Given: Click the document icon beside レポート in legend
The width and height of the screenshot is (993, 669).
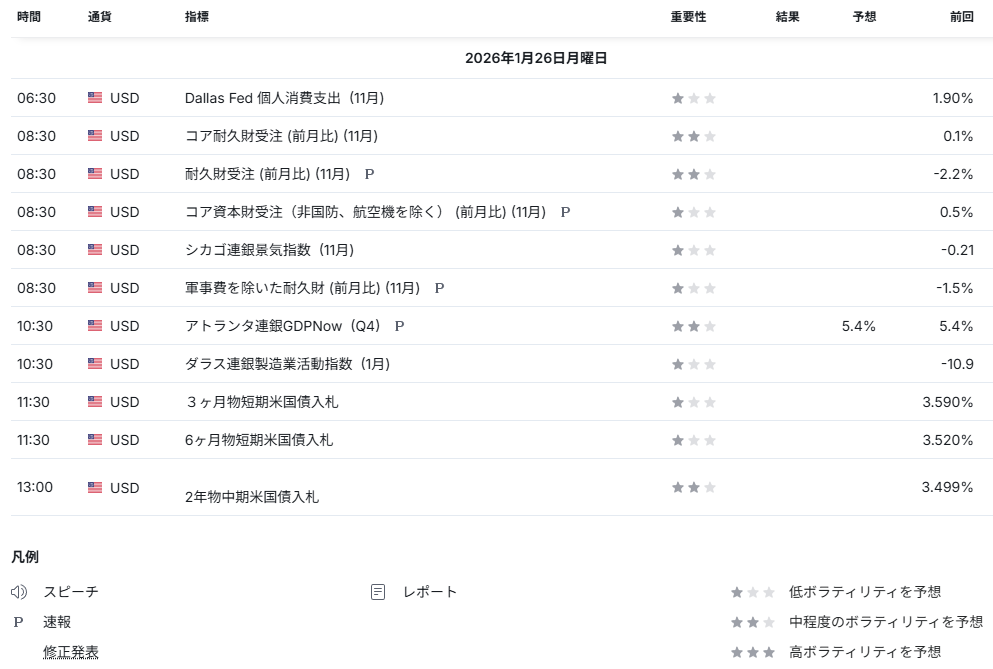Looking at the screenshot, I should point(378,592).
